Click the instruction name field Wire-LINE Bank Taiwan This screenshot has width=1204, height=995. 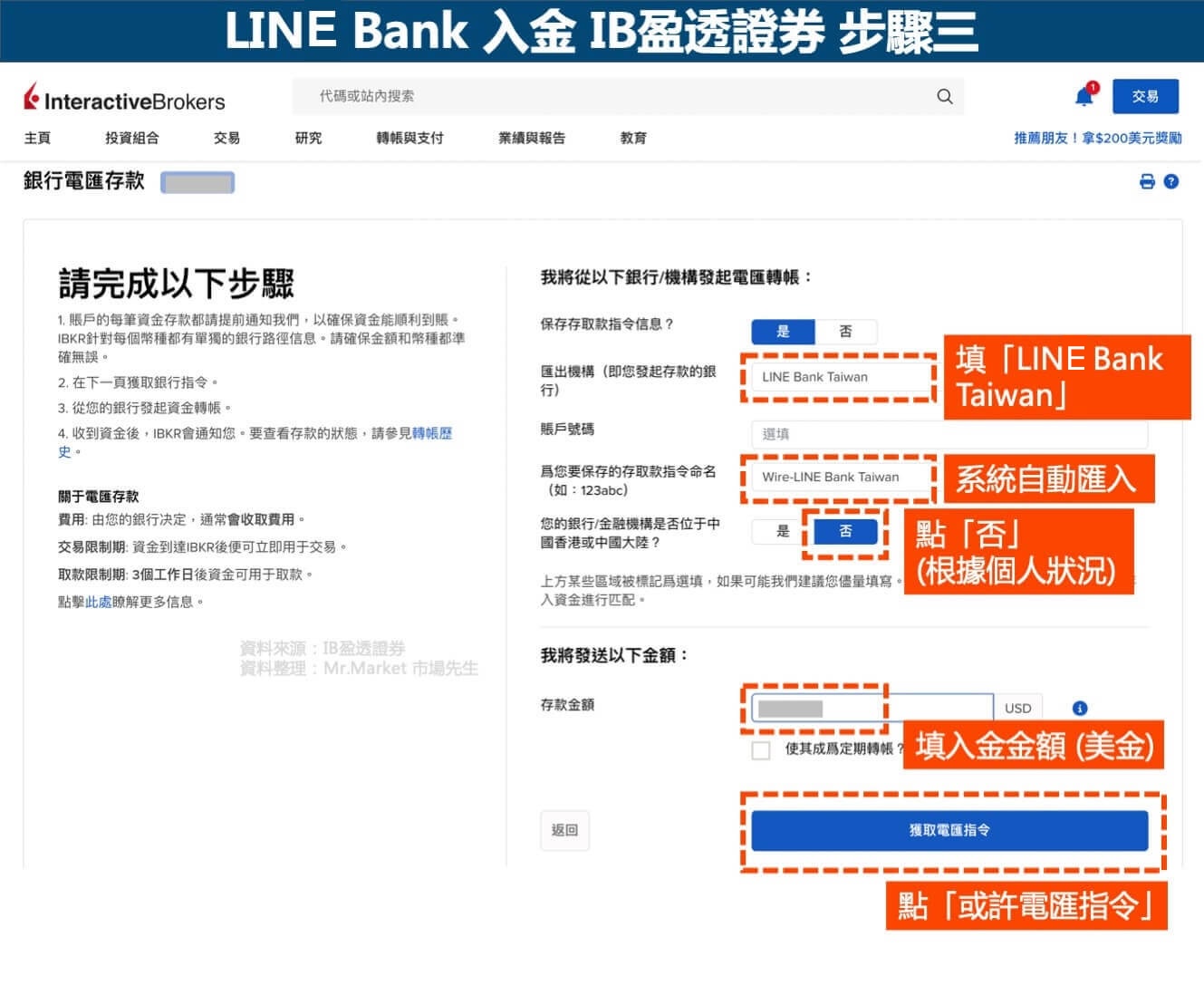click(x=843, y=477)
